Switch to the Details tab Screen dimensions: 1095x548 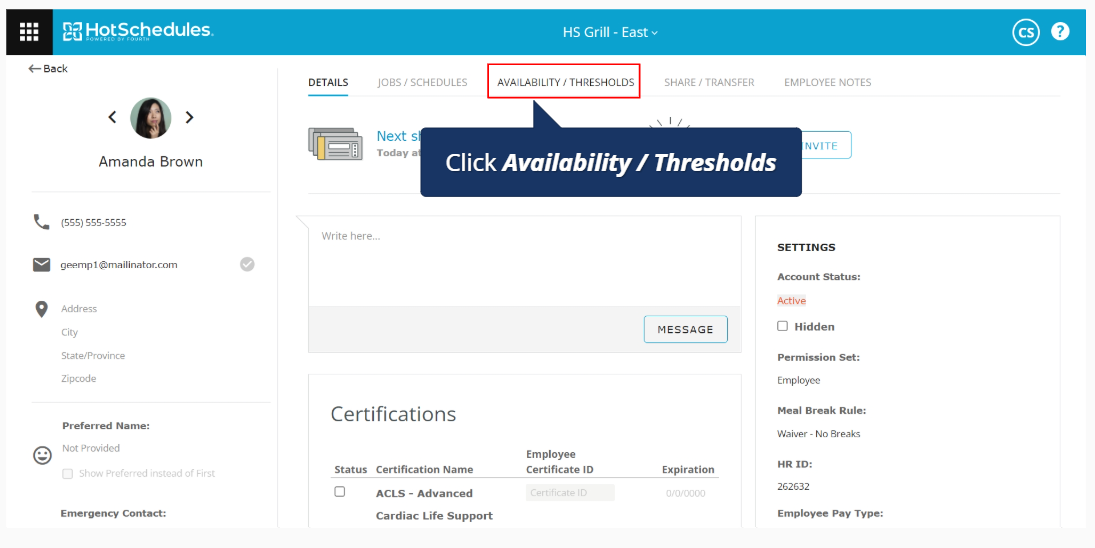pyautogui.click(x=328, y=82)
